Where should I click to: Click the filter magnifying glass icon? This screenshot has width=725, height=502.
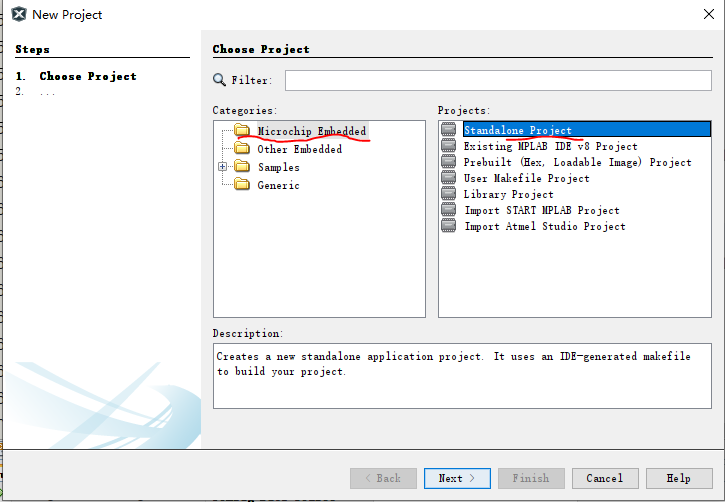(219, 80)
